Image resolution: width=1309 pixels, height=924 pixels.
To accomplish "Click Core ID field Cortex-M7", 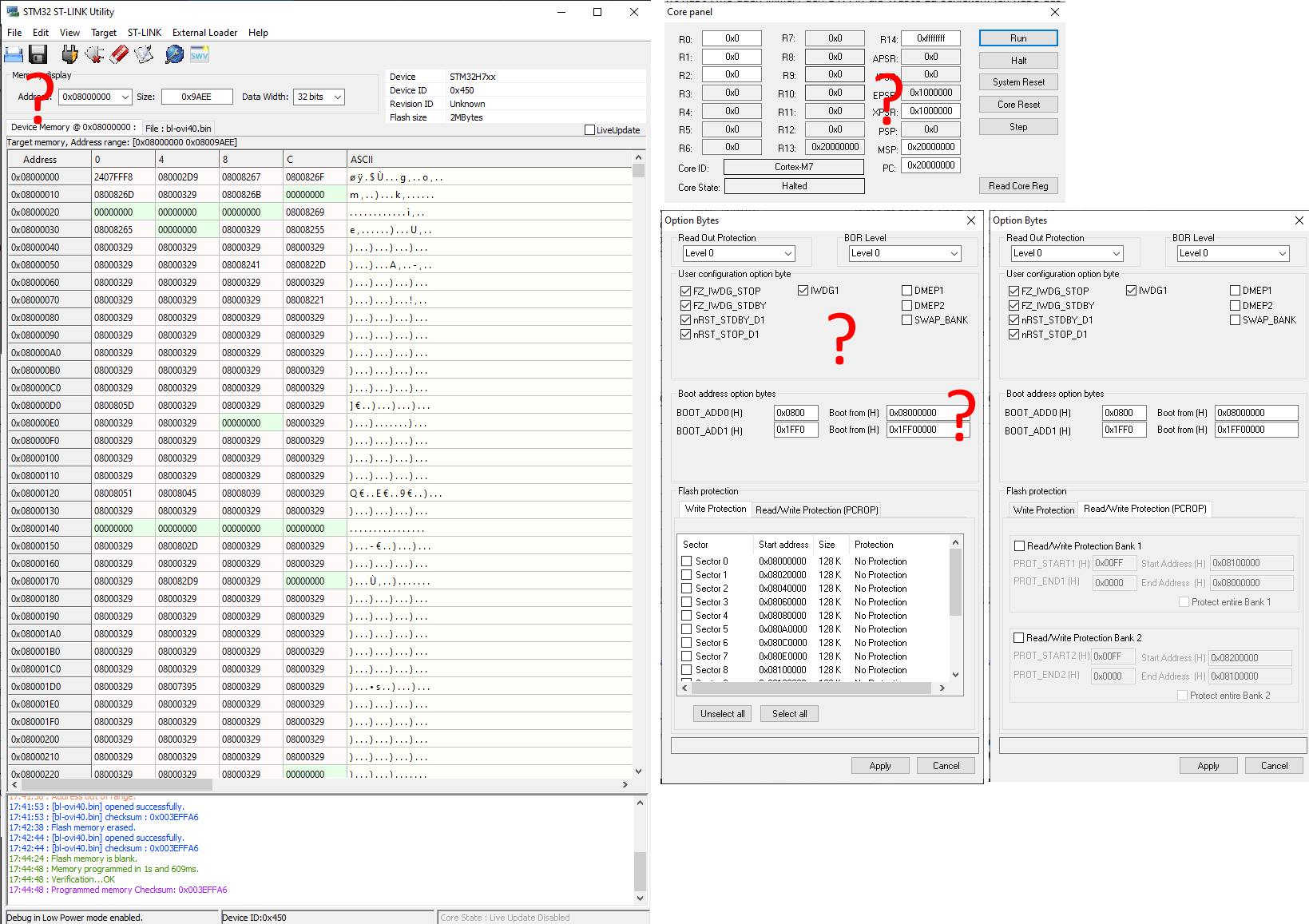I will (794, 167).
